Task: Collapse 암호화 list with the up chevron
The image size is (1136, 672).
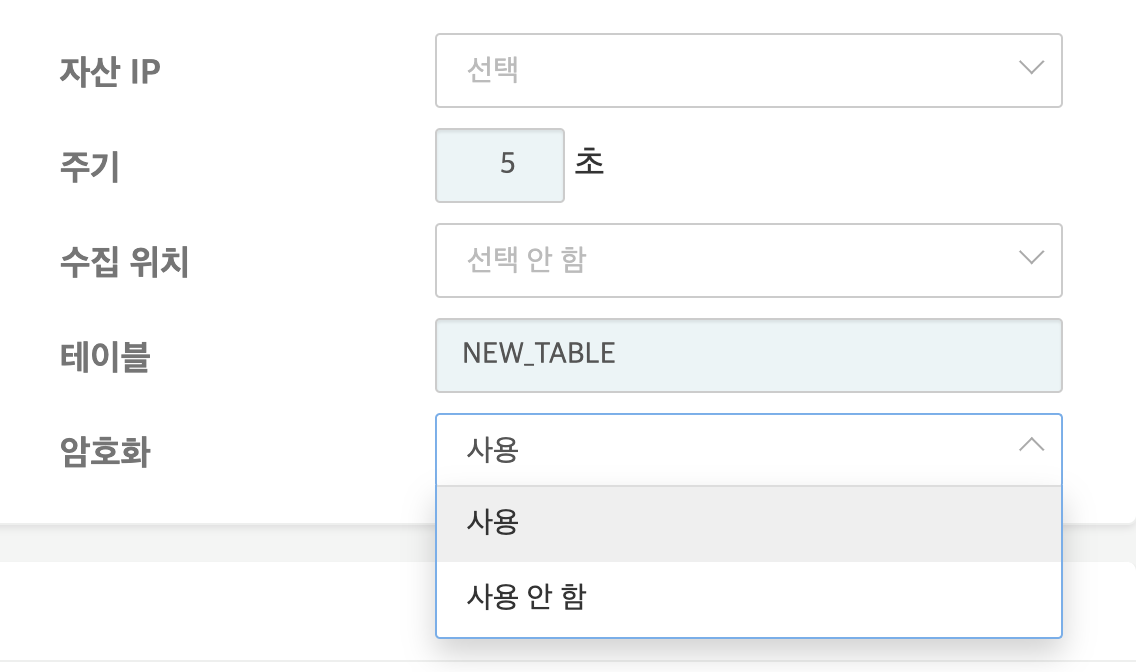Action: (x=1031, y=445)
